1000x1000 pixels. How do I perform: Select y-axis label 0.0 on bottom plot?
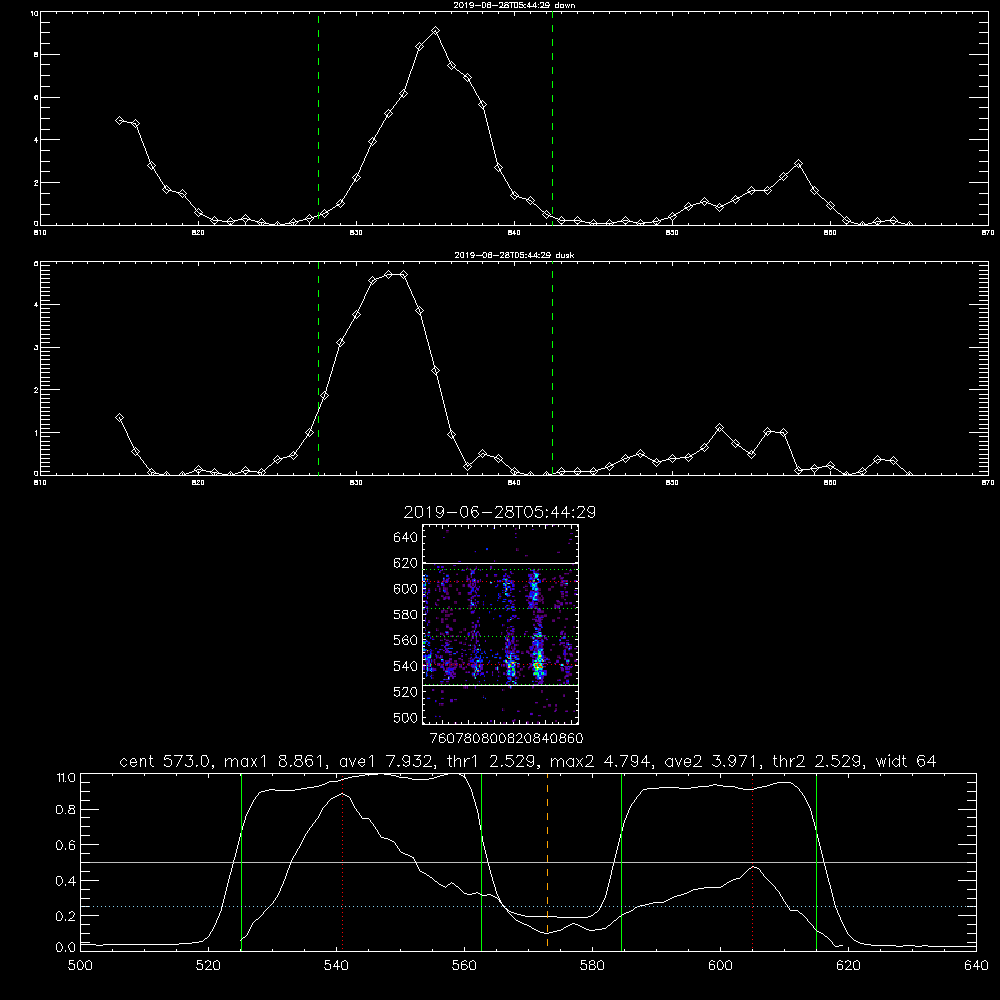66,948
